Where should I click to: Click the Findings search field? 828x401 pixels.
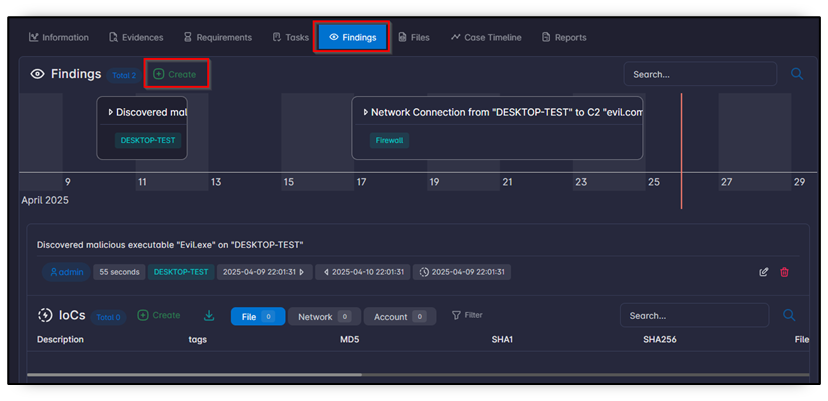click(x=700, y=74)
